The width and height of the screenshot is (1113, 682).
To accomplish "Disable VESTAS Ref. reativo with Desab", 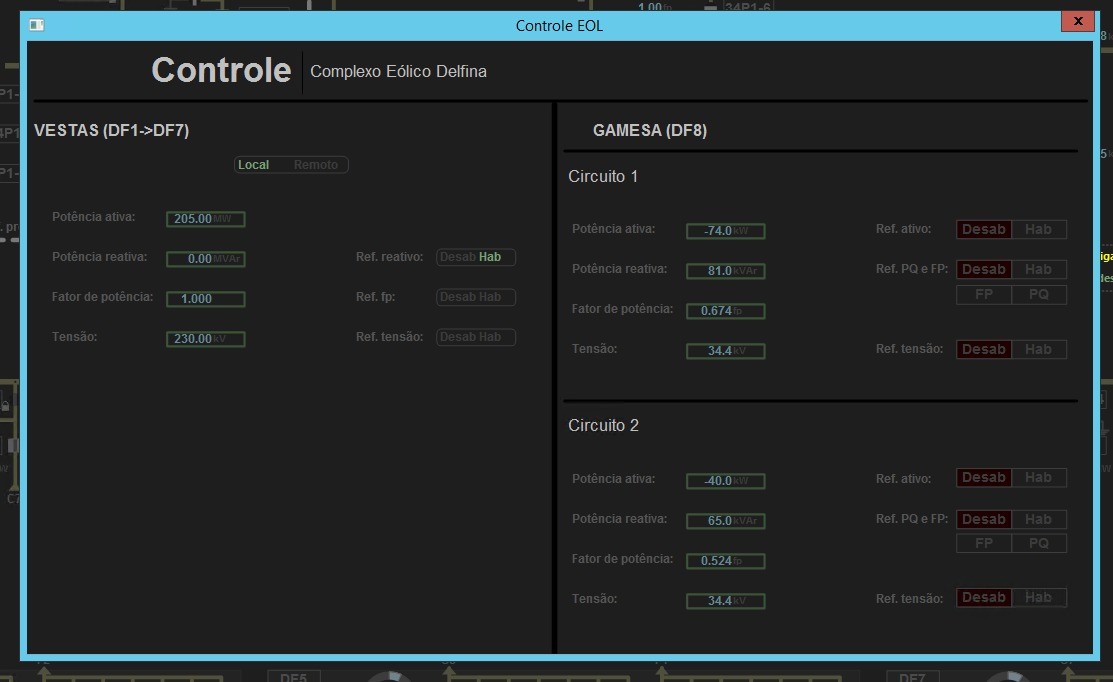I will click(457, 257).
